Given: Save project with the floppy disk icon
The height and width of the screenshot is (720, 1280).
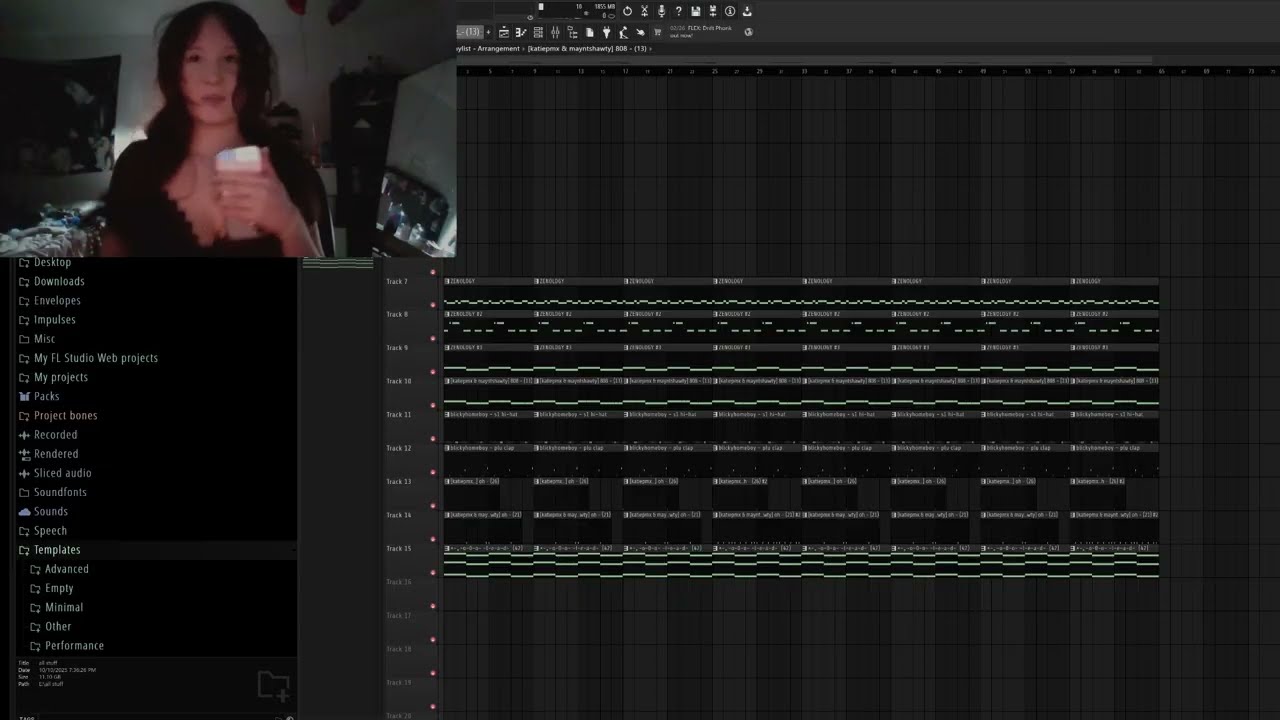Looking at the screenshot, I should [695, 11].
